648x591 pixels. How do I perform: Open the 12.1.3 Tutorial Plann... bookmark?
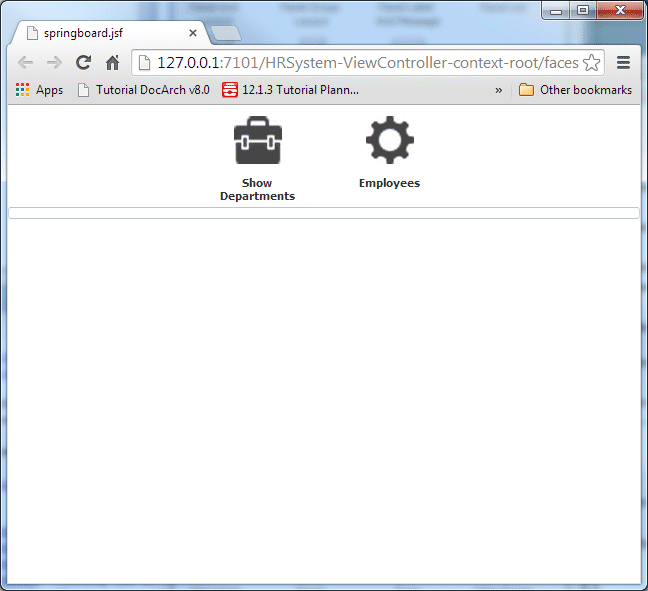(x=290, y=90)
